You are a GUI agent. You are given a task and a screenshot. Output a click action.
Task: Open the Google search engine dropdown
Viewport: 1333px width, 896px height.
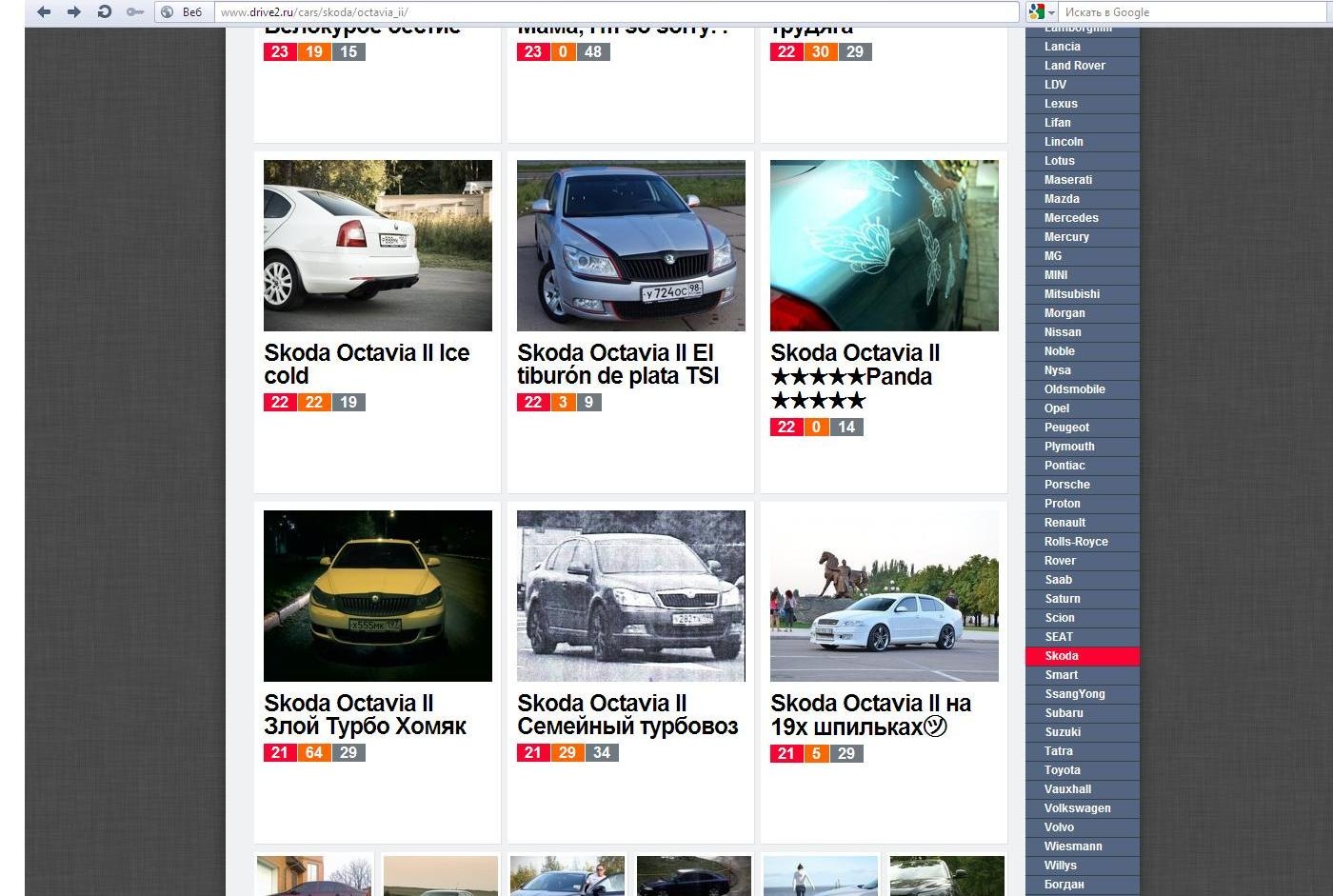[x=1042, y=12]
